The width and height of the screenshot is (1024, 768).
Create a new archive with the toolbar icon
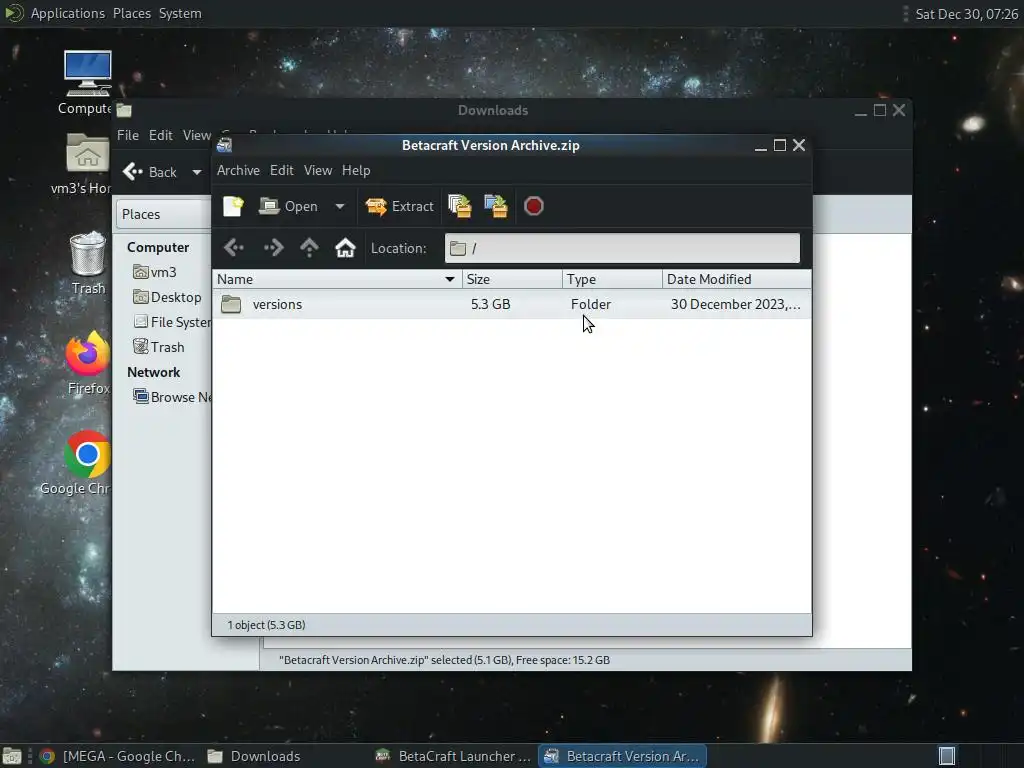pos(233,206)
